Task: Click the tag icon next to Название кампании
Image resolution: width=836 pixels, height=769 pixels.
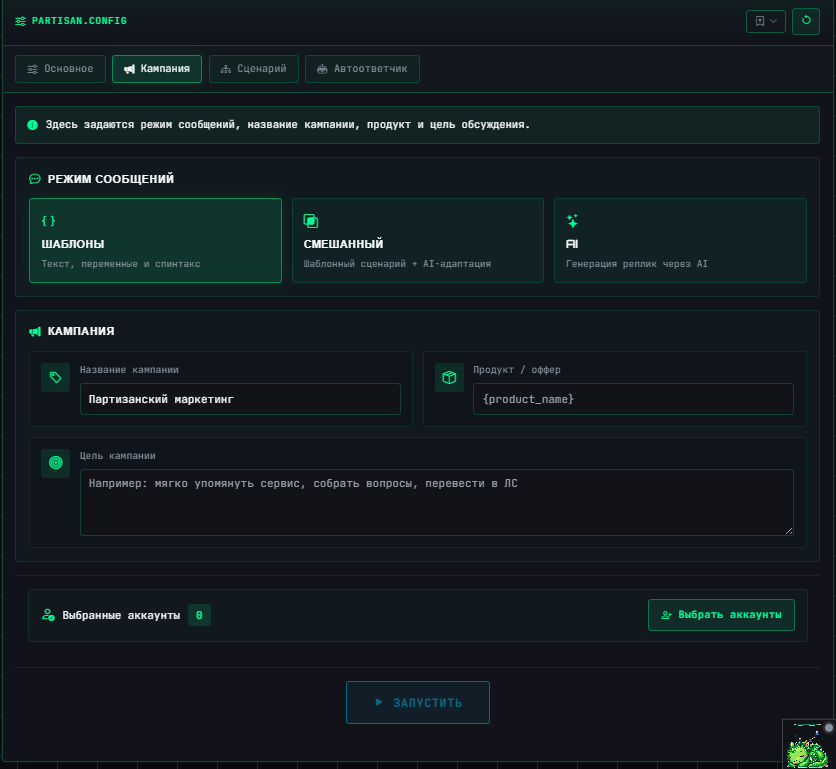Action: (x=55, y=378)
